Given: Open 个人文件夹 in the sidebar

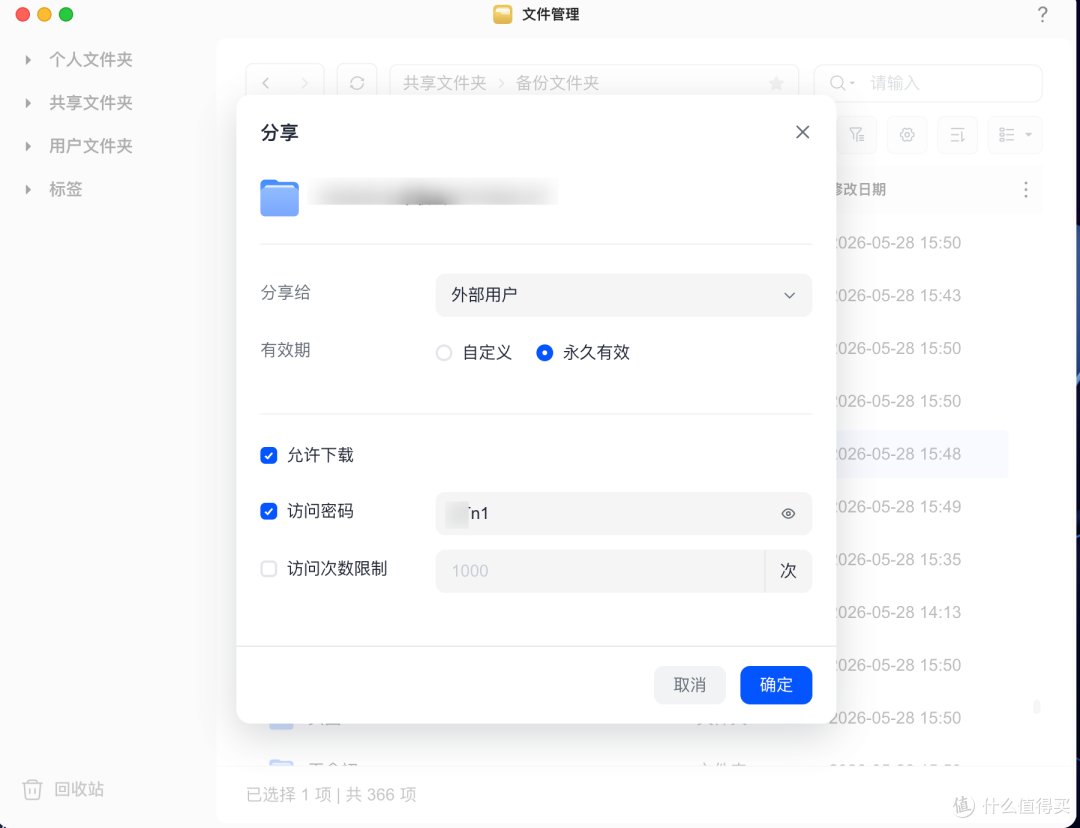Looking at the screenshot, I should tap(90, 60).
